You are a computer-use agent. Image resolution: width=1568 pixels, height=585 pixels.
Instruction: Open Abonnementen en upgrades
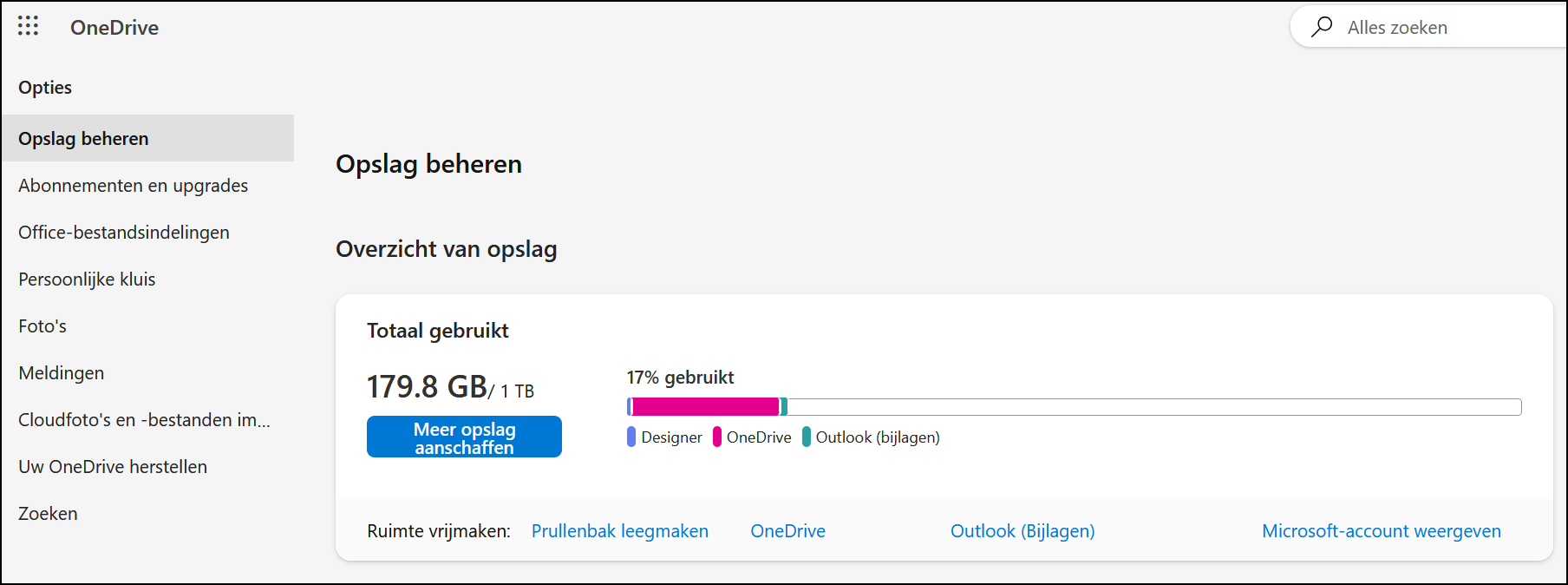[133, 185]
